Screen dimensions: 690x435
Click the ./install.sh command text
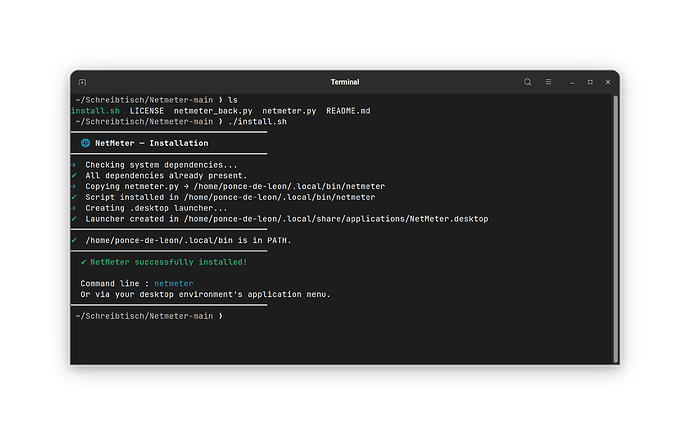[x=257, y=122]
